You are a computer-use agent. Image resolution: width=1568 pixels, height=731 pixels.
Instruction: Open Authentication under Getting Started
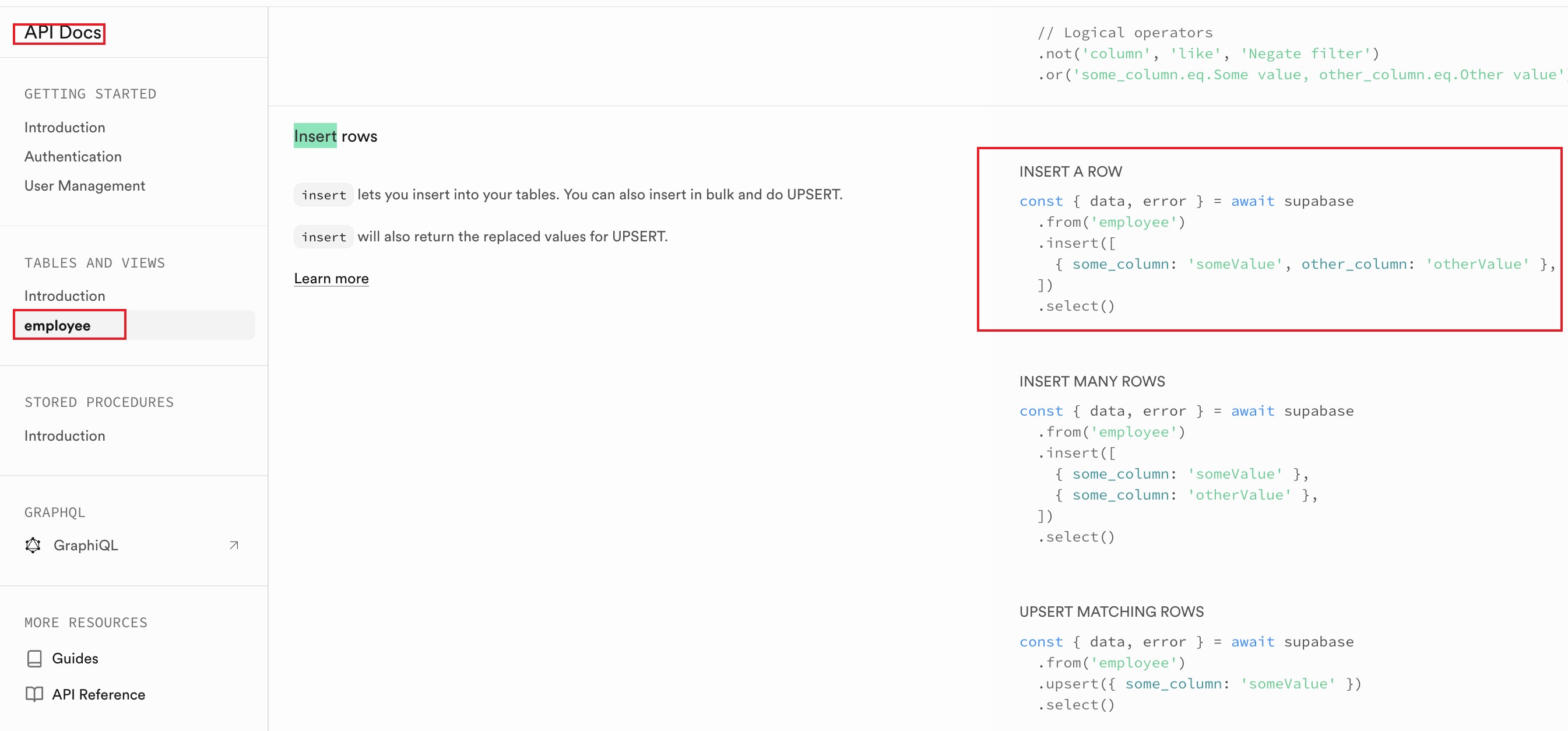(x=73, y=156)
